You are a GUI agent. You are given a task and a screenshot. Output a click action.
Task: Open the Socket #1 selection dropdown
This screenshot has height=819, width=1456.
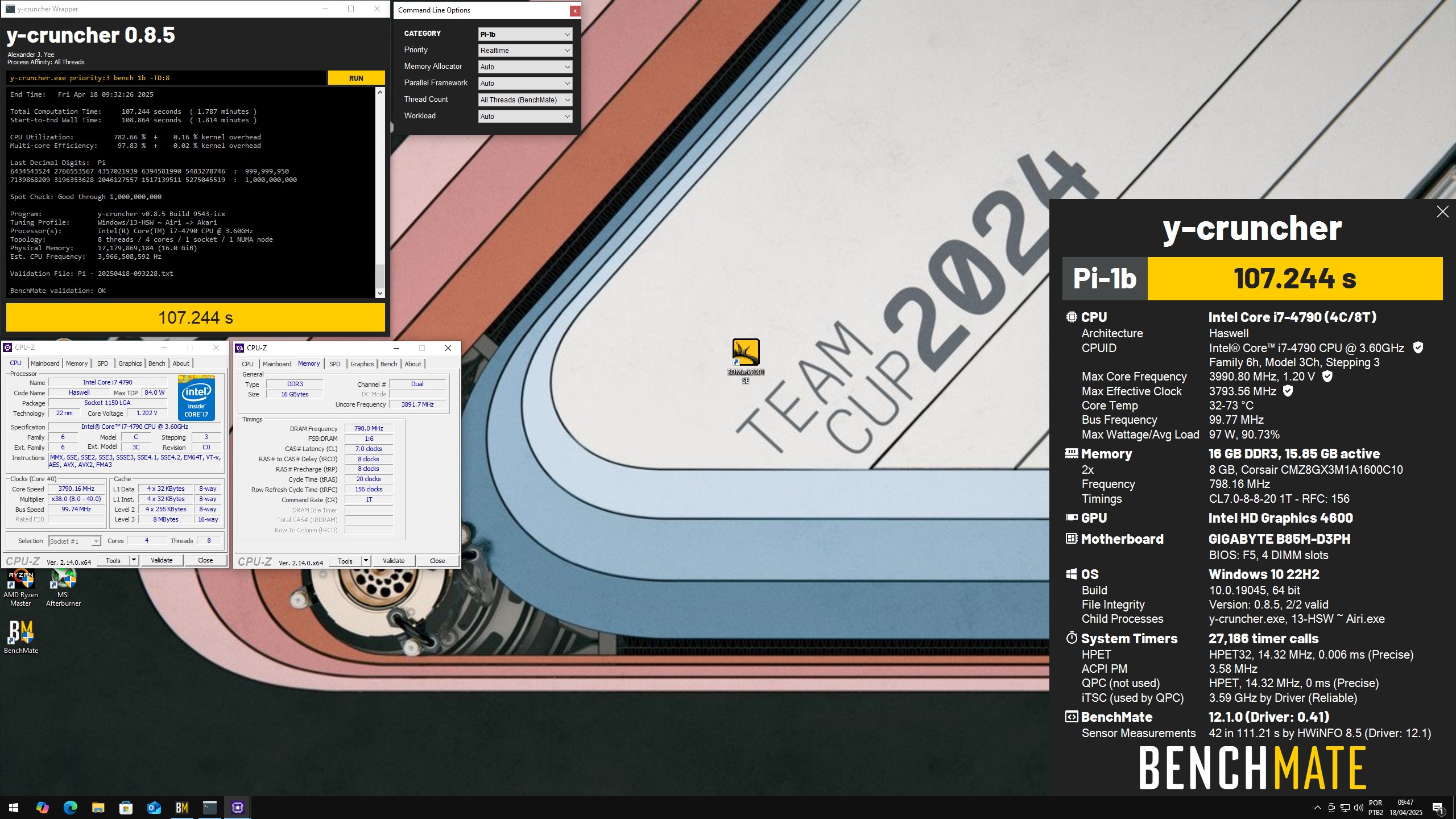[75, 541]
